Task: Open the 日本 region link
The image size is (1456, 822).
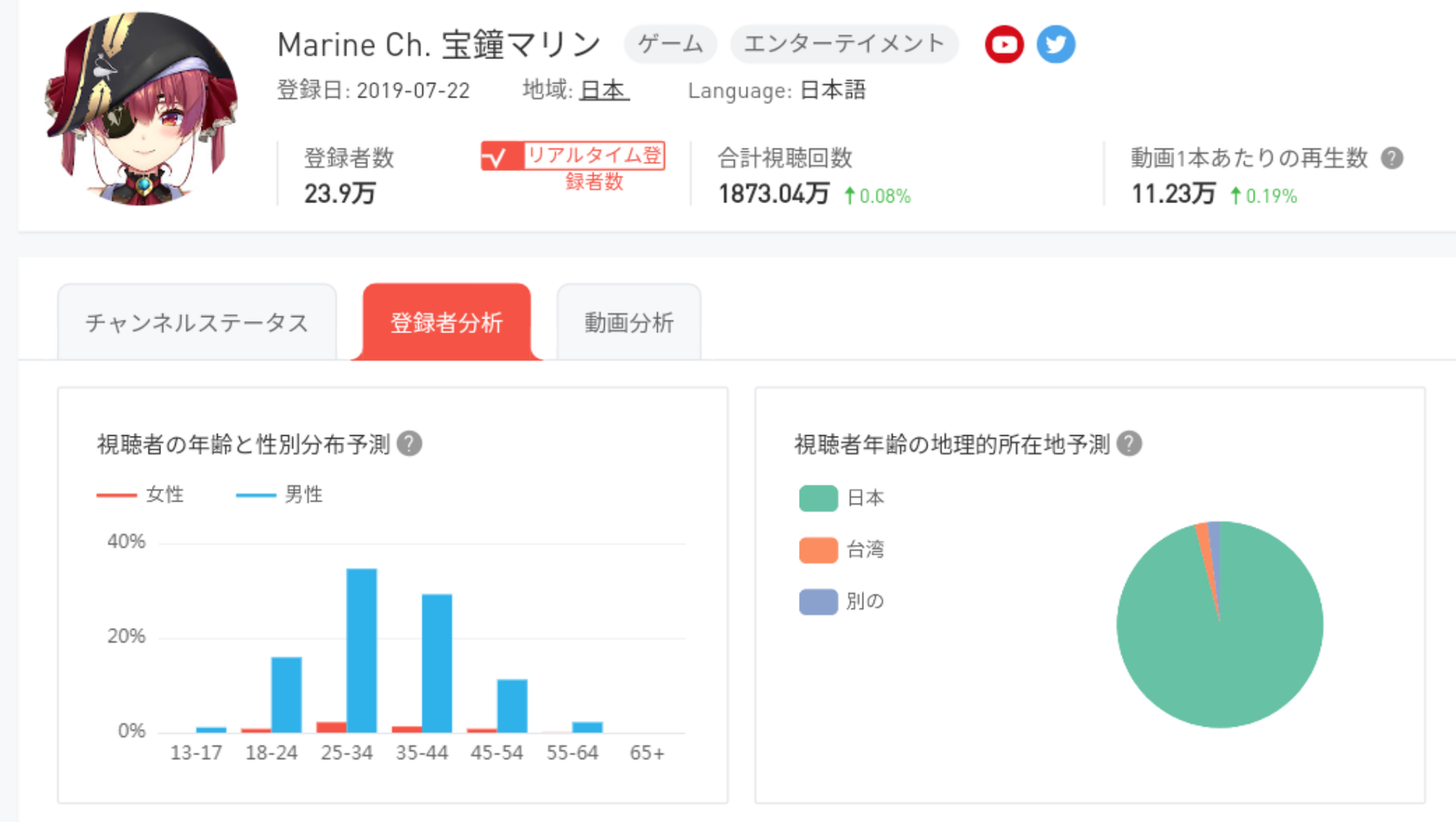Action: [x=604, y=90]
